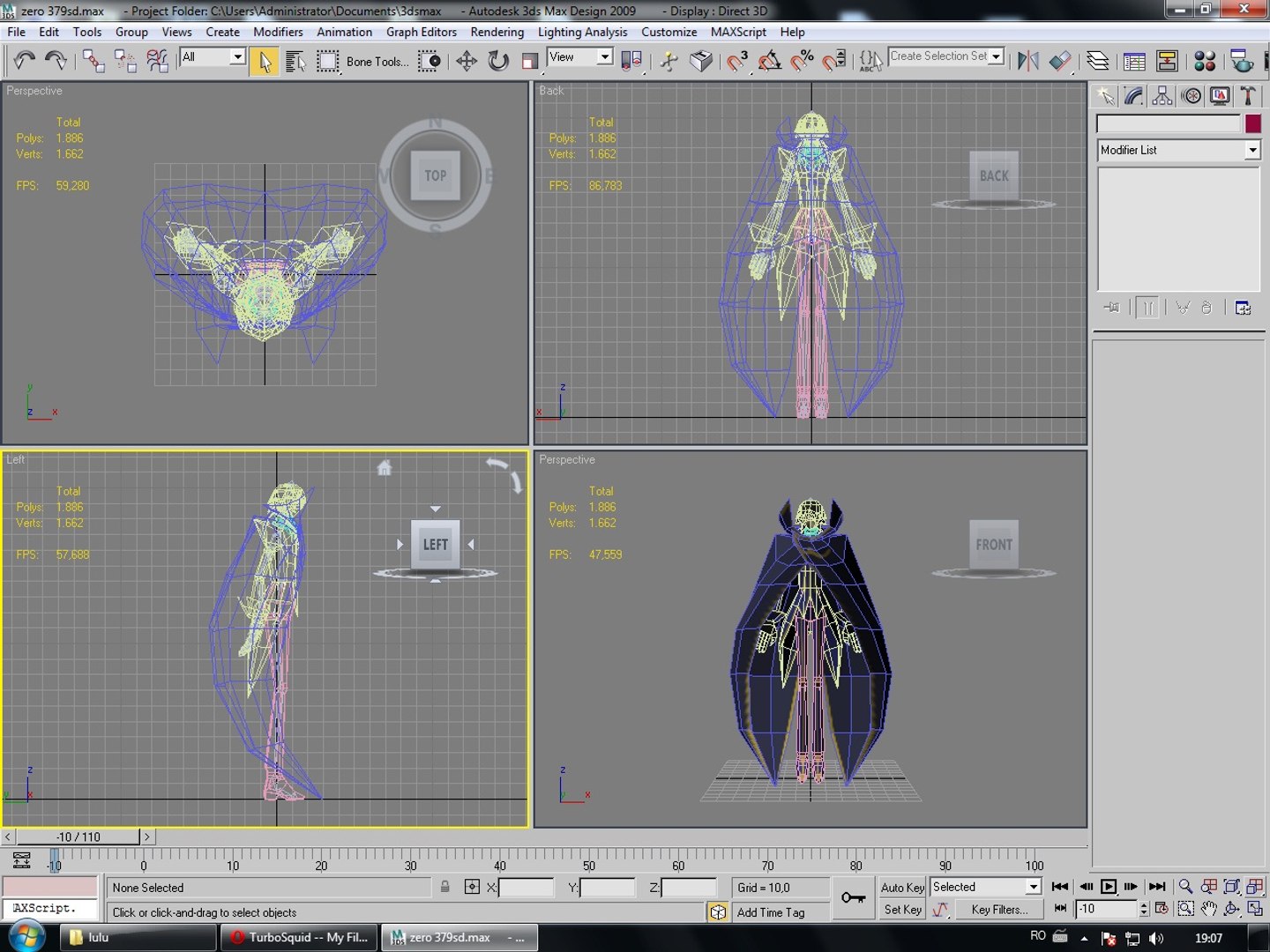Click the Set Keys key icon button
The image size is (1270, 952).
pyautogui.click(x=853, y=898)
